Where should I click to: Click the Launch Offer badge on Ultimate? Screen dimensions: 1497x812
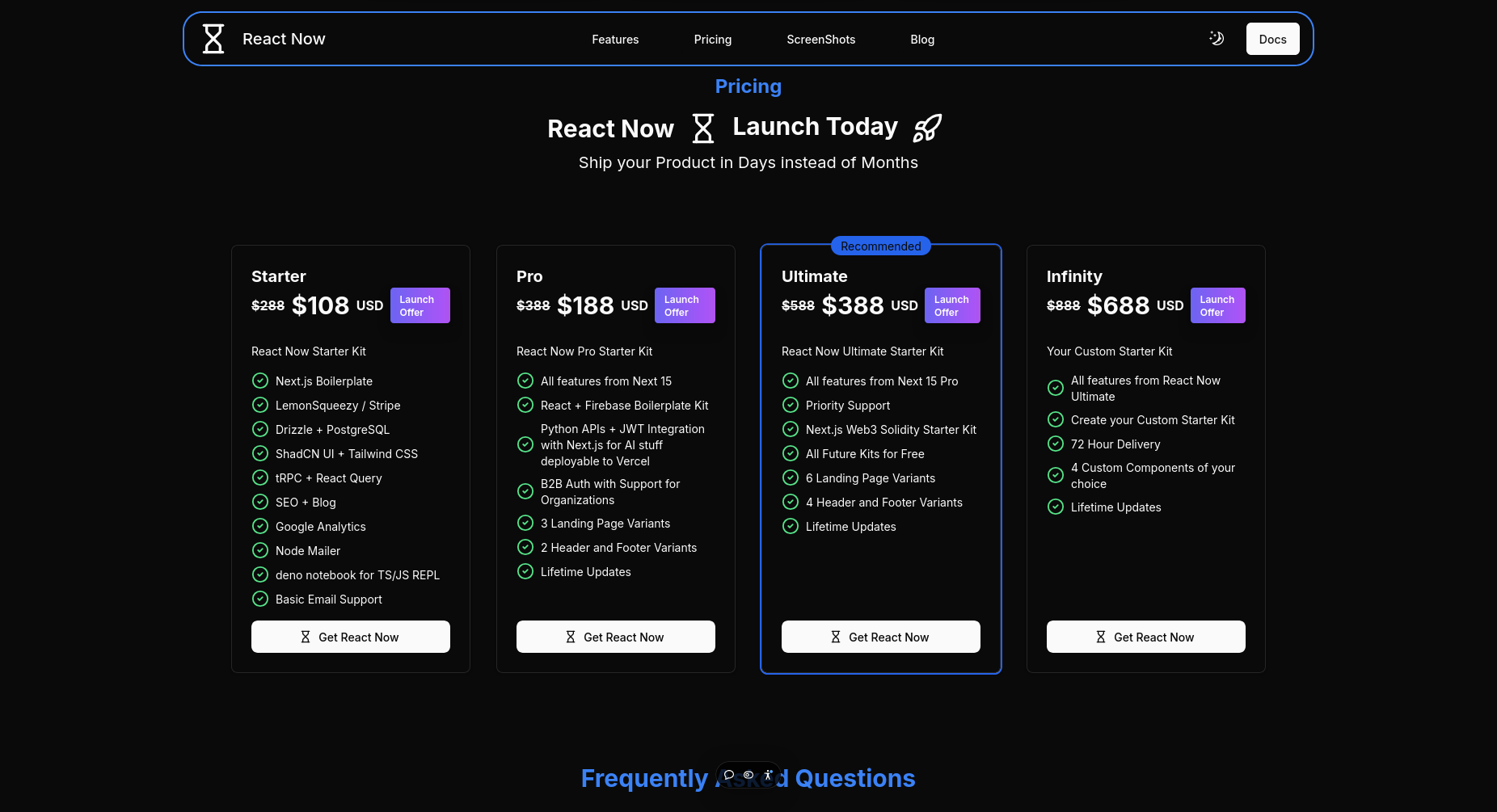pos(952,305)
